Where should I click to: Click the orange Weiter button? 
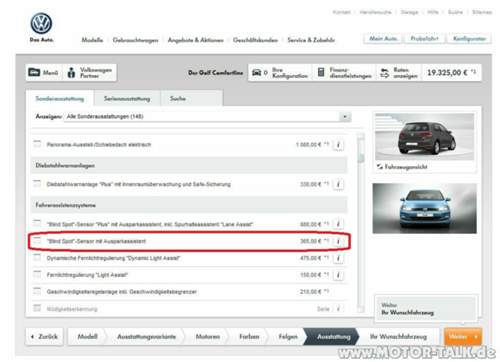[x=463, y=337]
